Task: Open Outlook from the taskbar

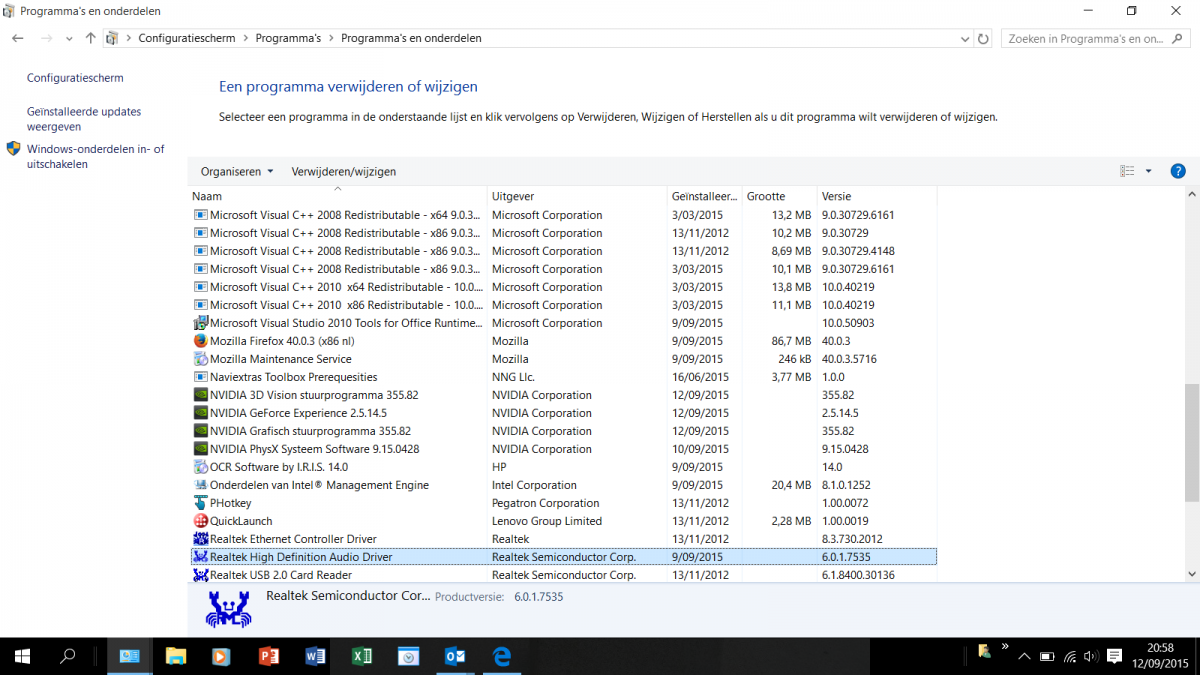Action: [x=455, y=656]
